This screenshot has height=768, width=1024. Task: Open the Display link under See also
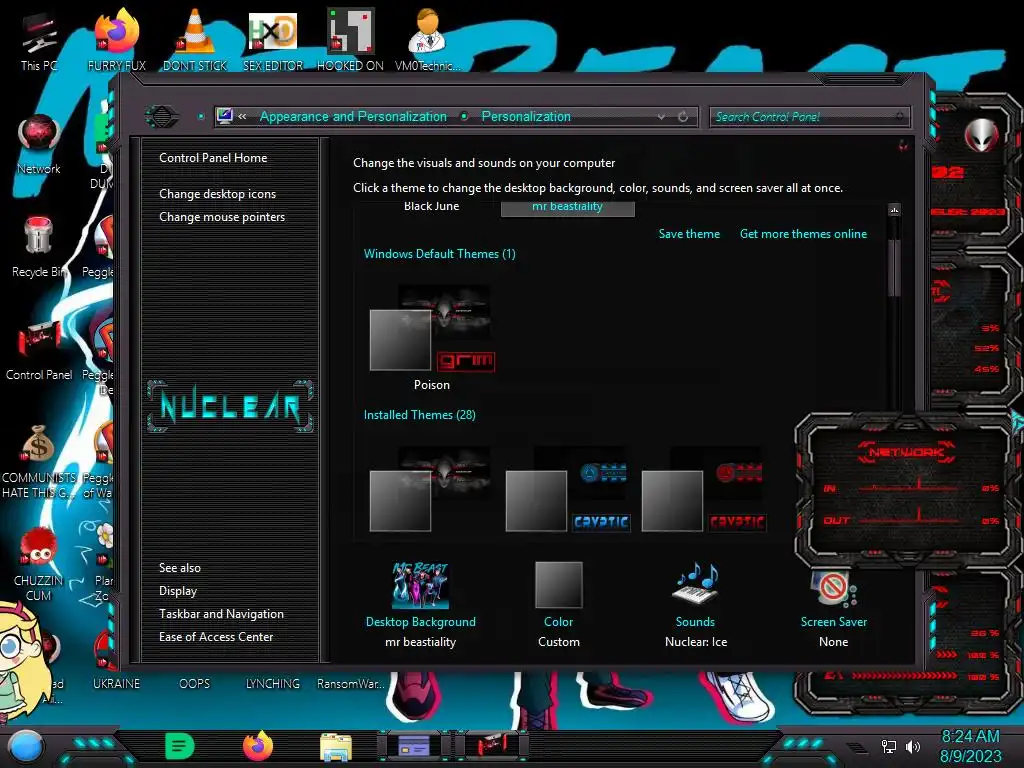pyautogui.click(x=178, y=590)
